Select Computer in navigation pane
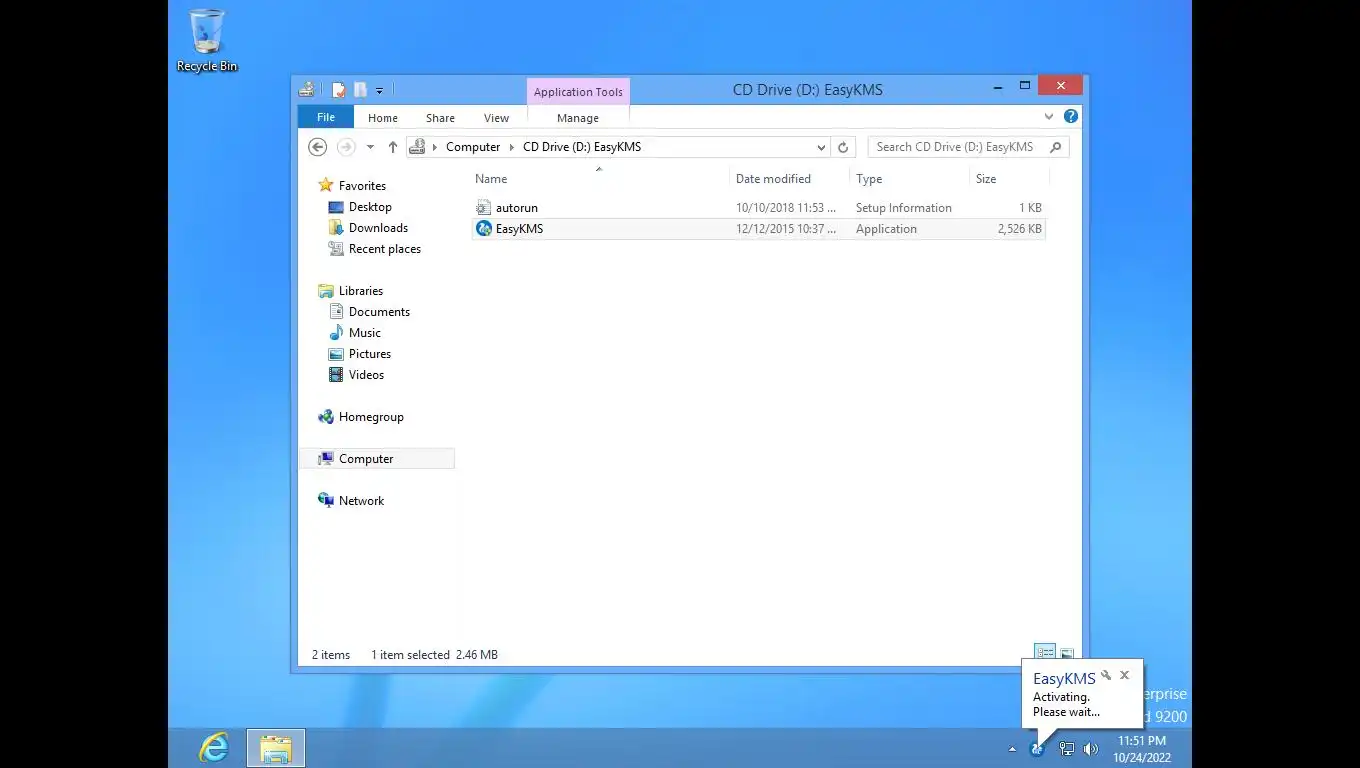This screenshot has height=768, width=1360. coord(366,459)
